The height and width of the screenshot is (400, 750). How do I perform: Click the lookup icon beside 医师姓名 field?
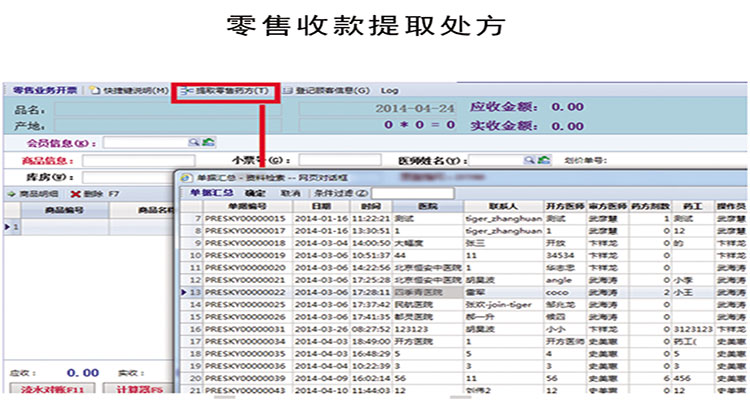pos(531,160)
